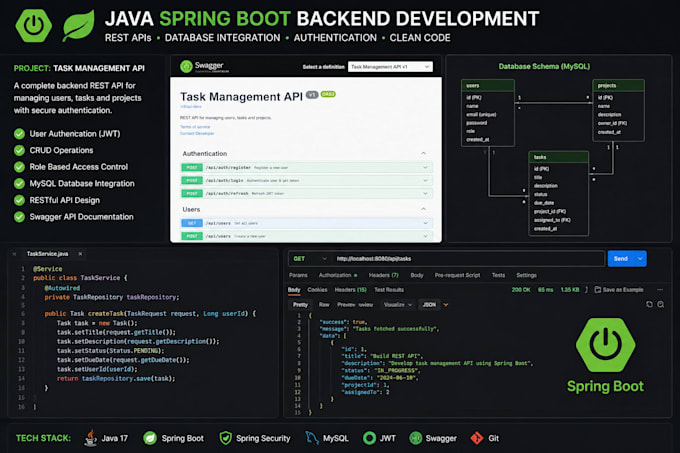Open the request Settings tab
Viewport: 680px width, 453px height.
[526, 275]
